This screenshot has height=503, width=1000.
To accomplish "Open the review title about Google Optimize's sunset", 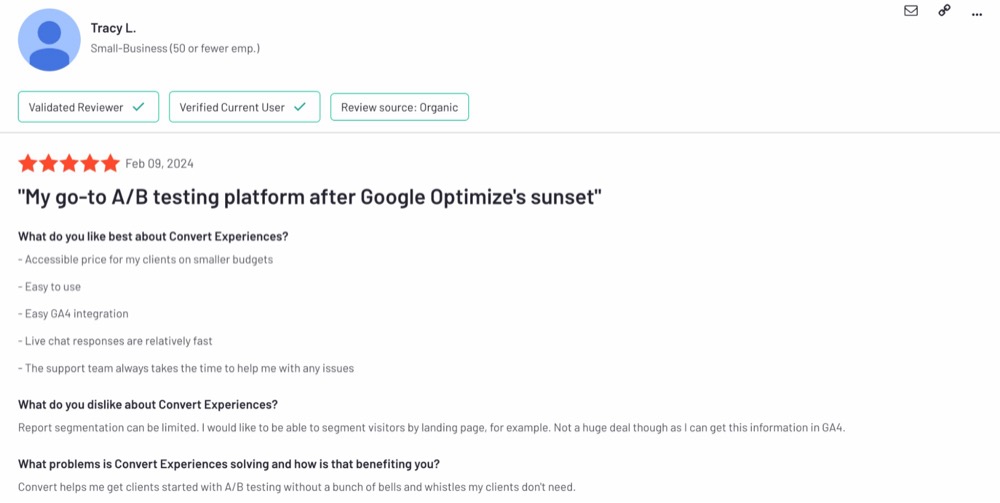I will (309, 197).
